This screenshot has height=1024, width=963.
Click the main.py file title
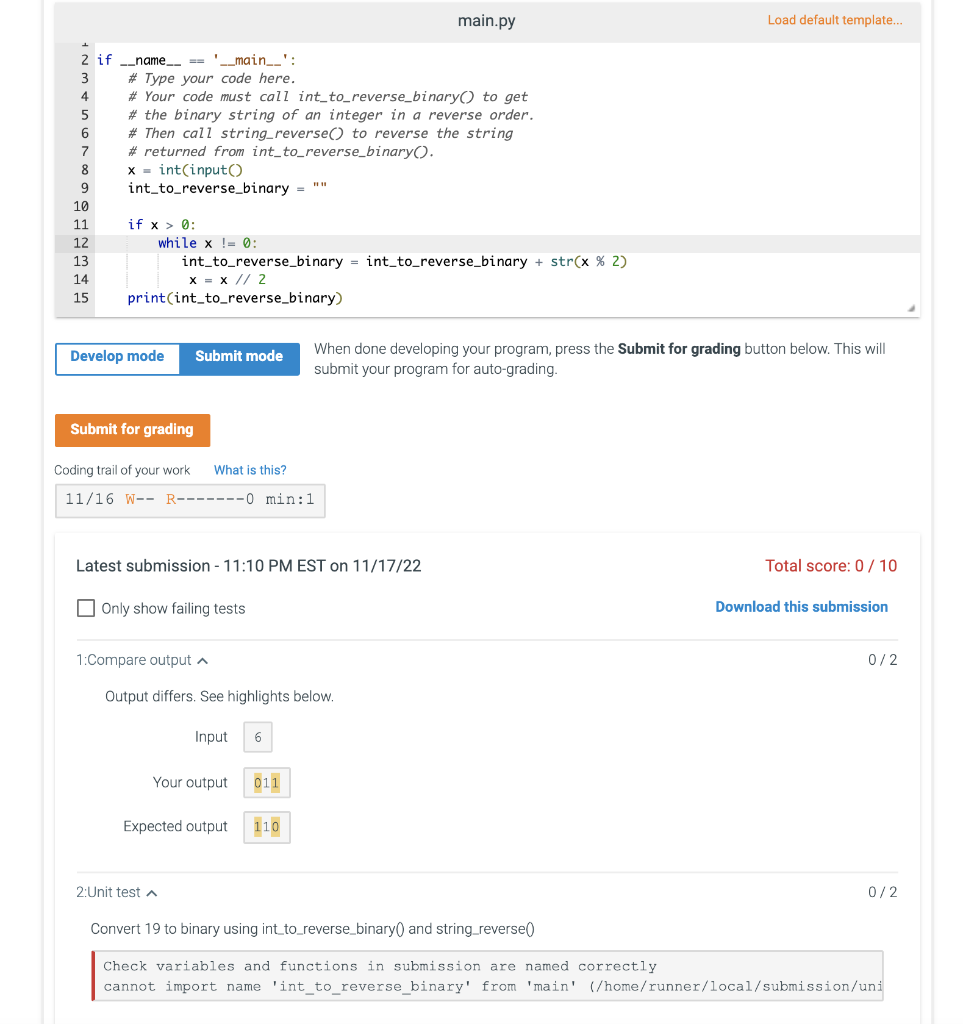tap(486, 20)
